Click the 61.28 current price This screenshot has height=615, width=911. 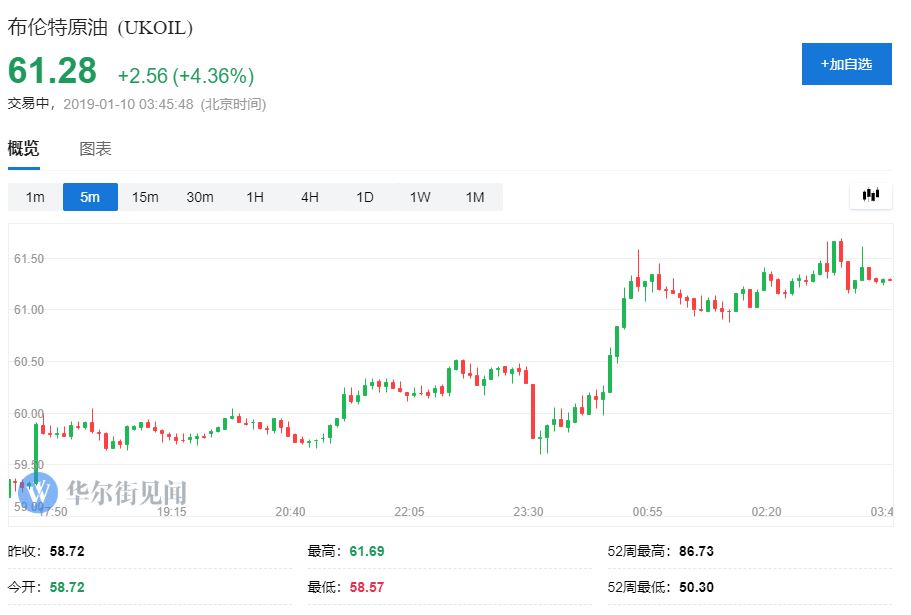coord(53,71)
